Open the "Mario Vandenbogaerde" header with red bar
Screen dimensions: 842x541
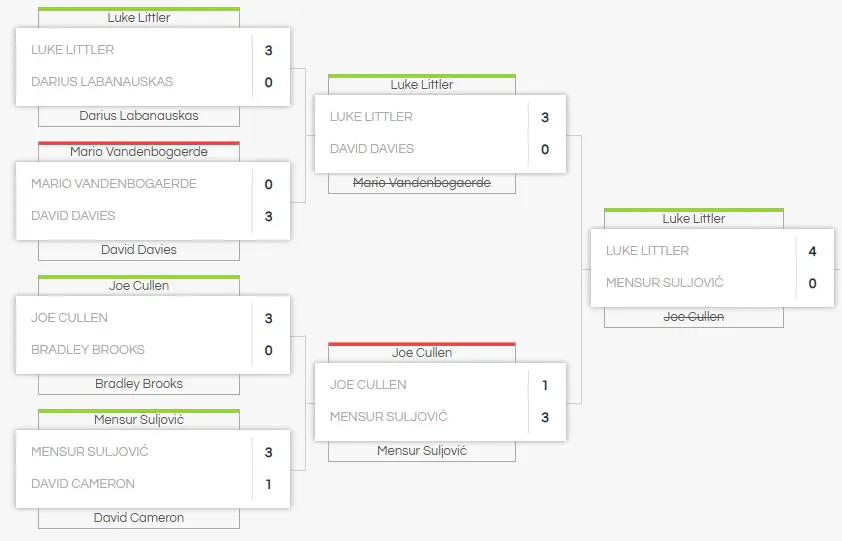tap(139, 152)
